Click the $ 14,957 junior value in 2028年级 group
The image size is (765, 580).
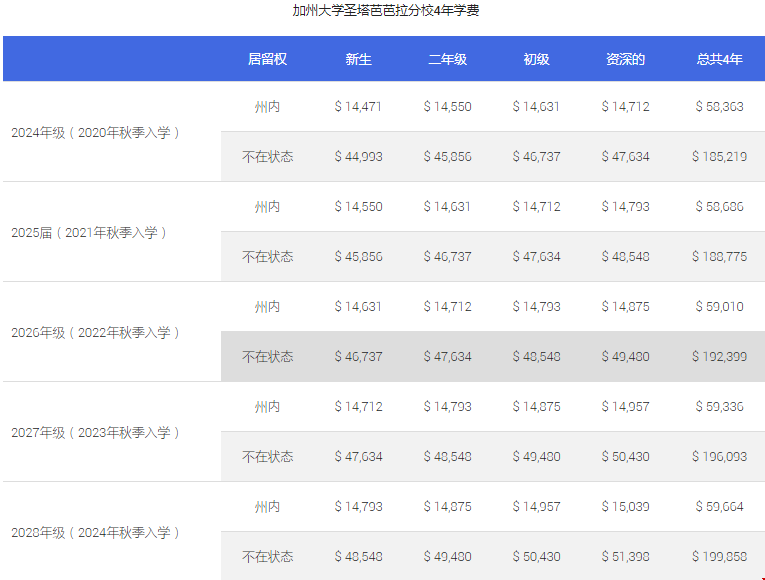(537, 506)
